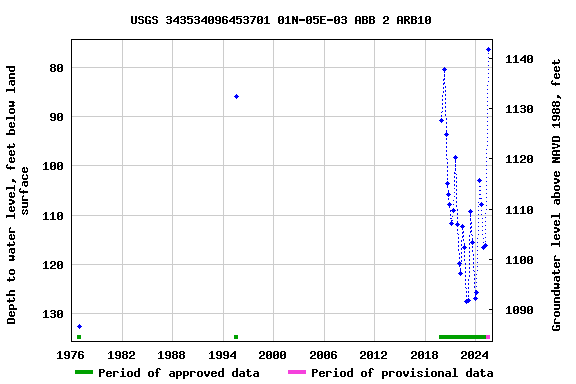Click the magenta provisional bar at the right end
576x384 pixels.
tap(488, 337)
